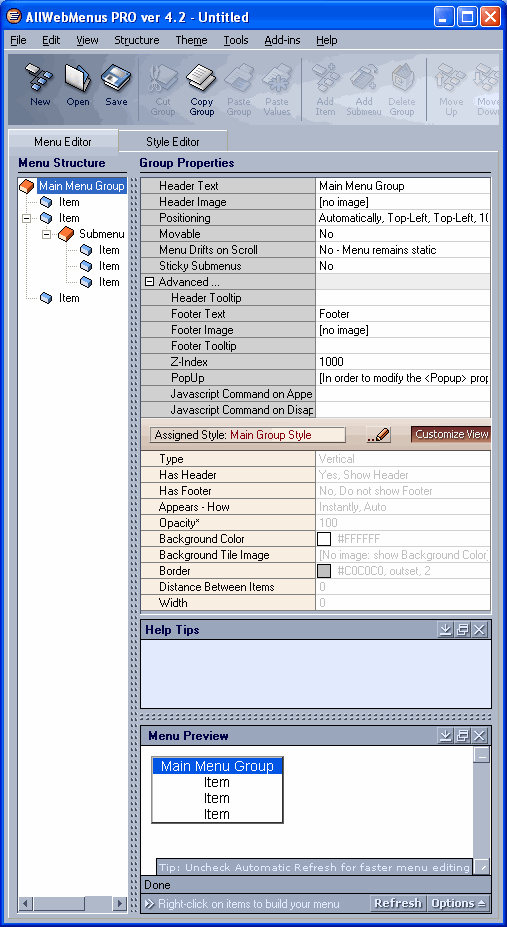Viewport: 507px width, 927px height.
Task: Float the Help Tips panel window icon
Action: [x=463, y=630]
